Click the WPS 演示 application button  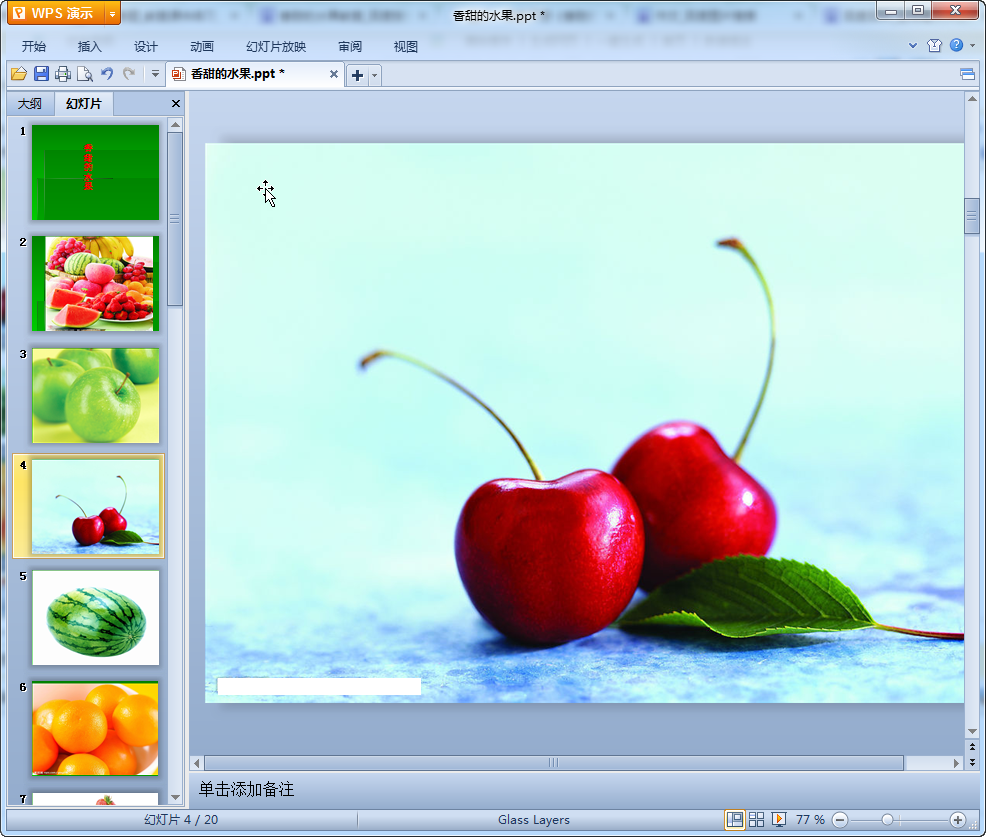[55, 13]
